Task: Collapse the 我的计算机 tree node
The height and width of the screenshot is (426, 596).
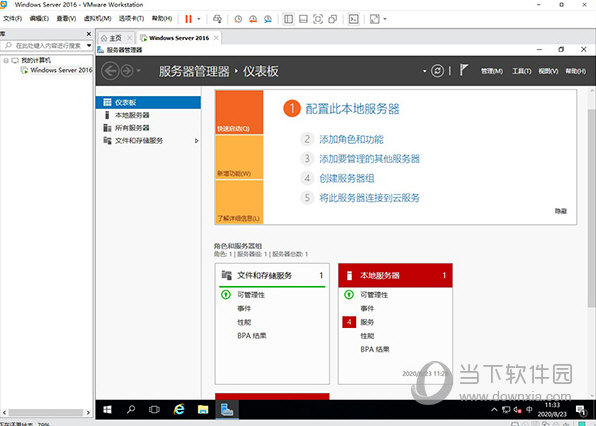Action: click(x=6, y=60)
